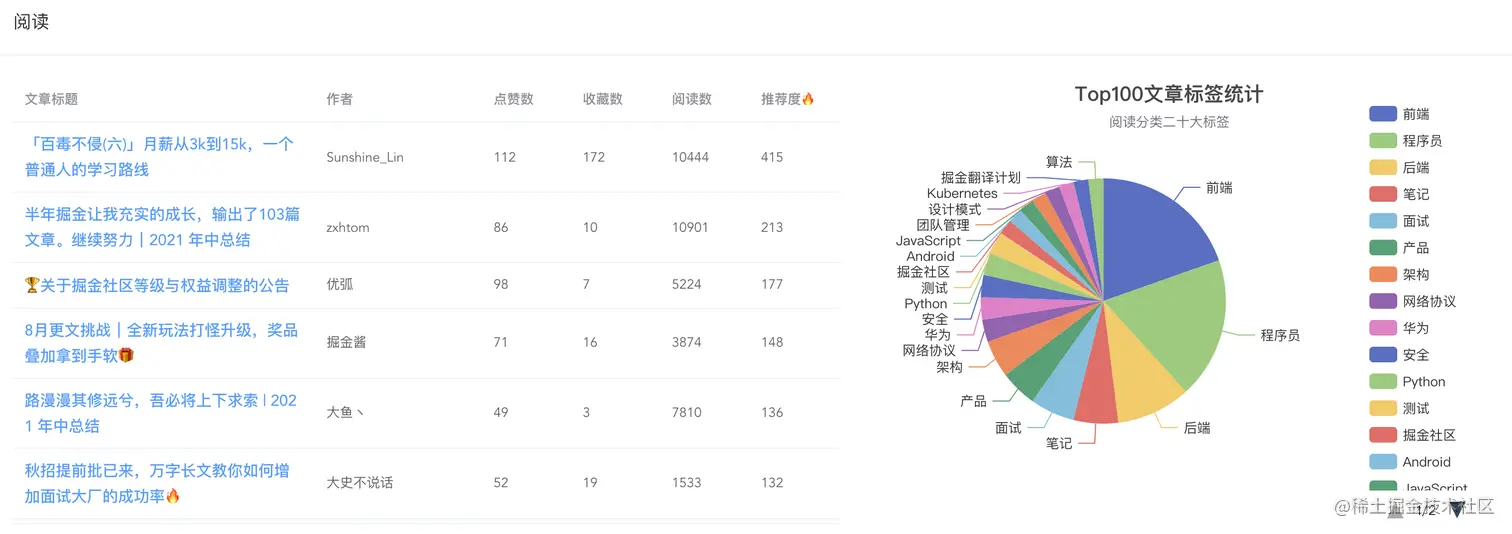Toggle the 网络协议 legend item
Screen dimensions: 1512x534
click(1412, 301)
